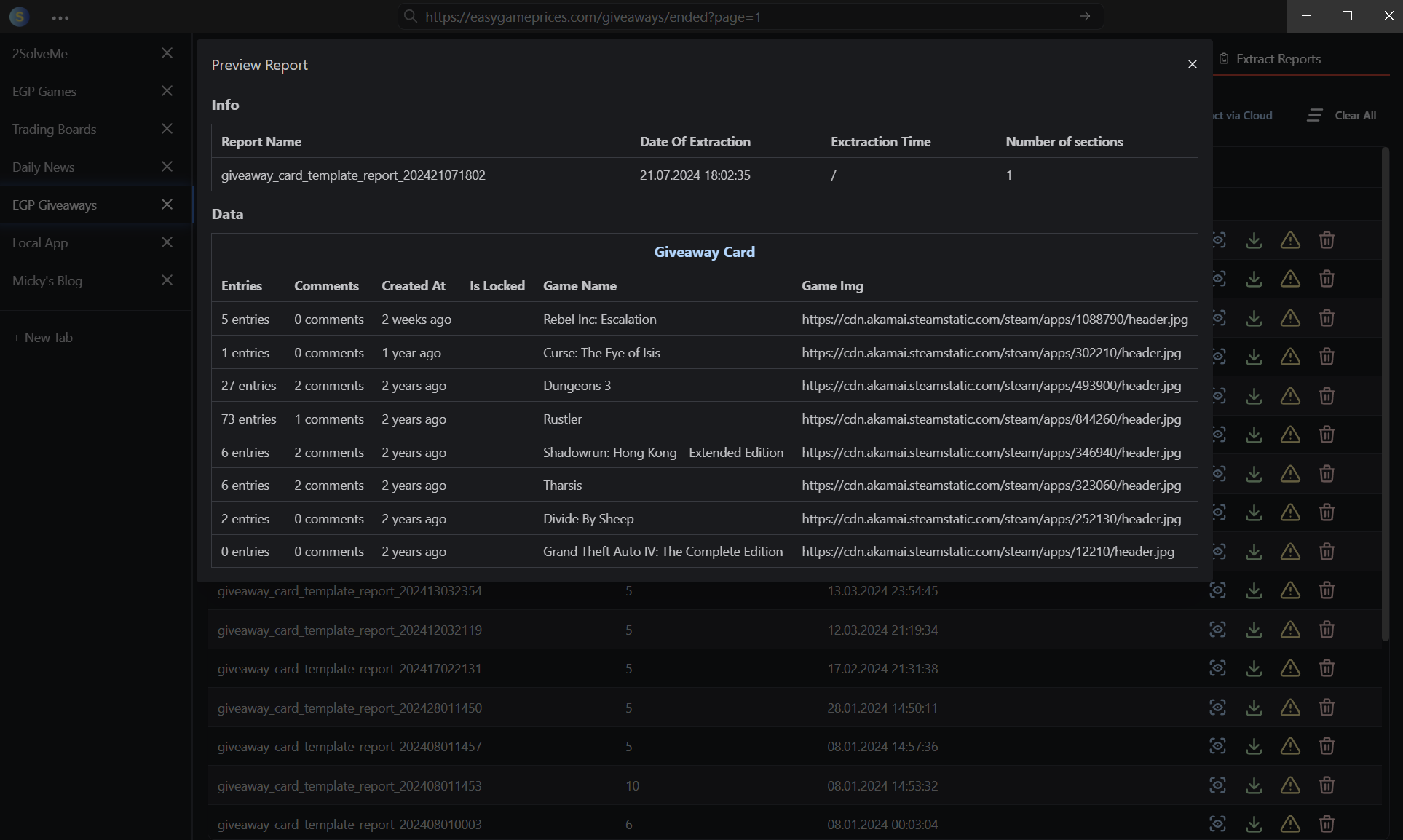The height and width of the screenshot is (840, 1403).
Task: Add a new tab with + New Tab
Action: tap(43, 338)
